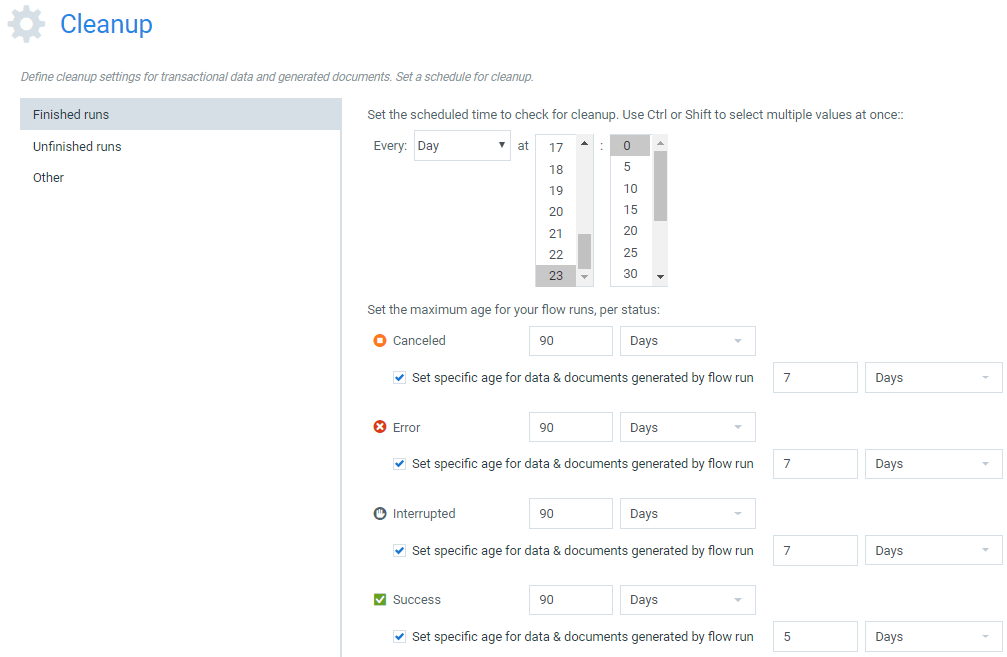
Task: Click the red Error status icon
Action: (x=380, y=427)
